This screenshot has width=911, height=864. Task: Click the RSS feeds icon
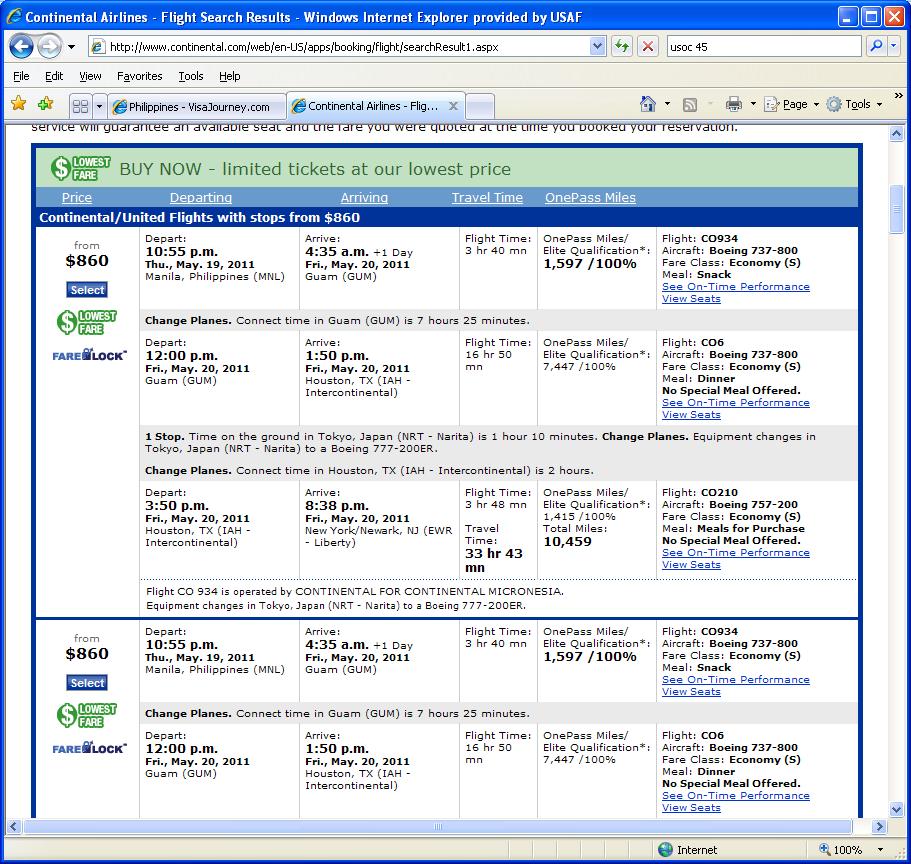690,105
